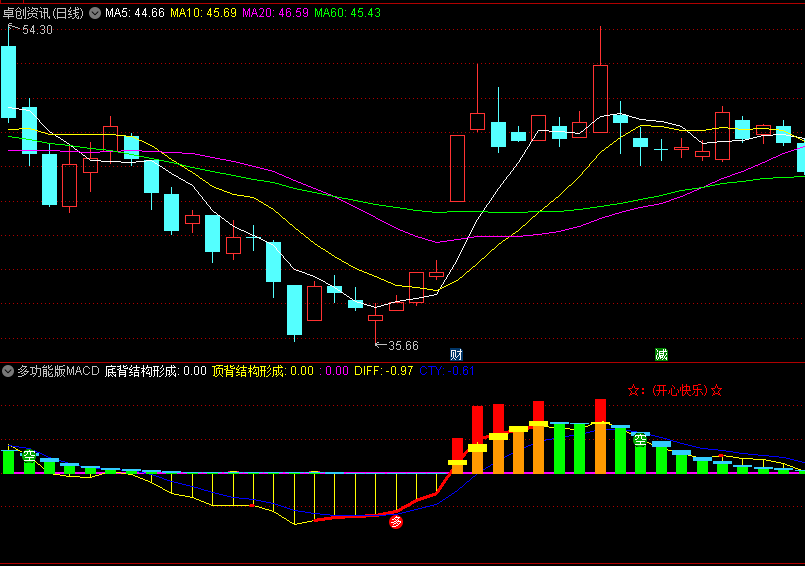Image resolution: width=805 pixels, height=566 pixels.
Task: Click the 财 financial marker icon
Action: pyautogui.click(x=456, y=354)
